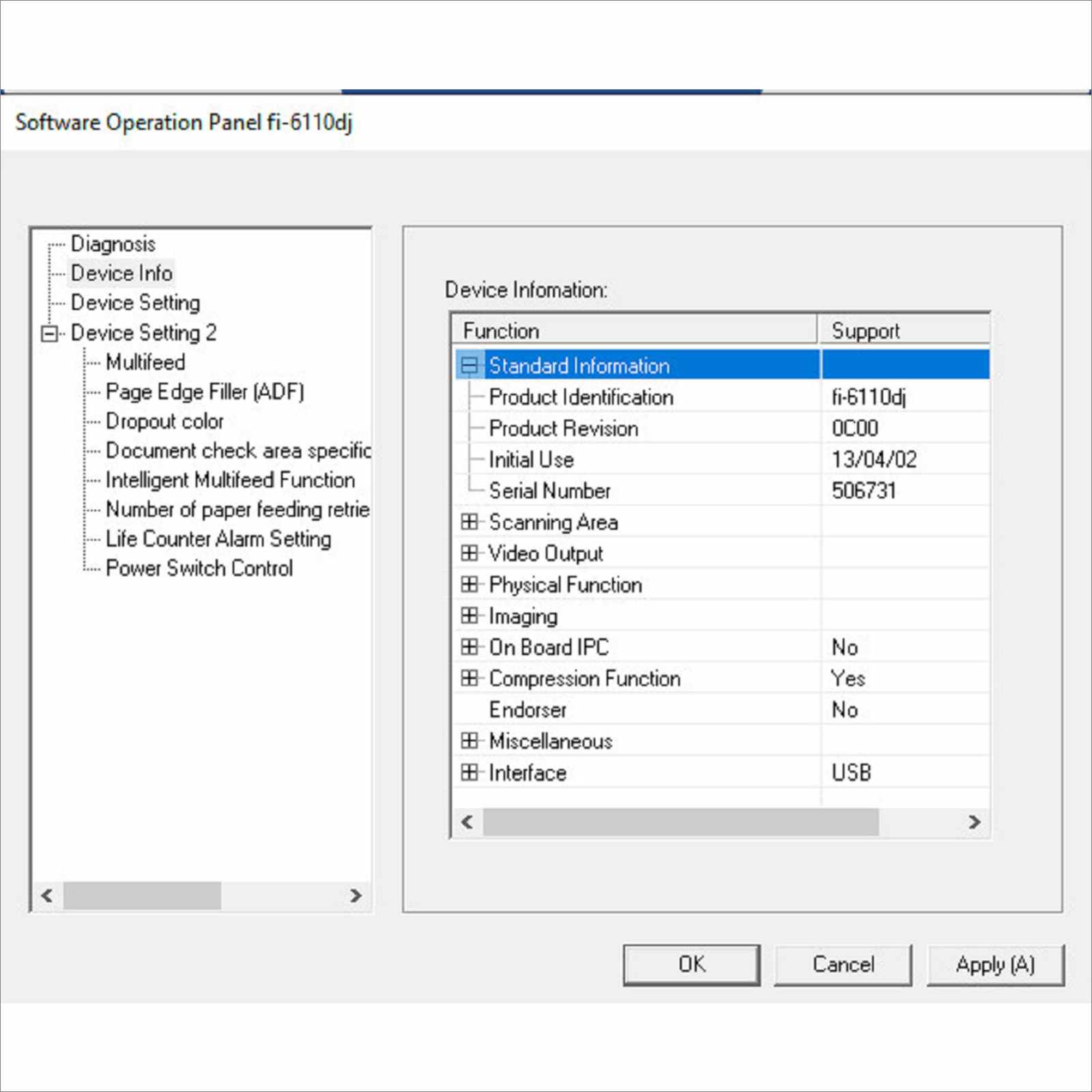Select the Initial Use row

coord(722,459)
